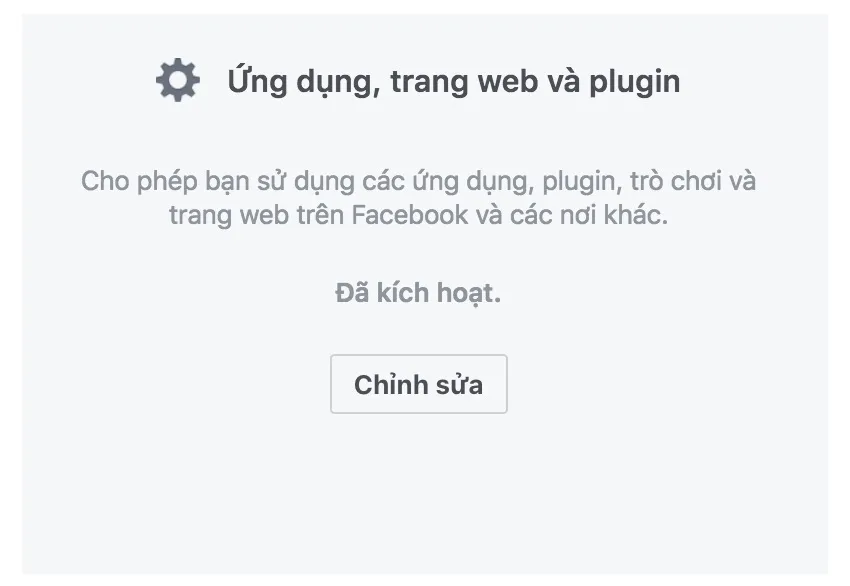Tap the cog icon beside Ứng dụng
The image size is (850, 586).
(x=178, y=80)
